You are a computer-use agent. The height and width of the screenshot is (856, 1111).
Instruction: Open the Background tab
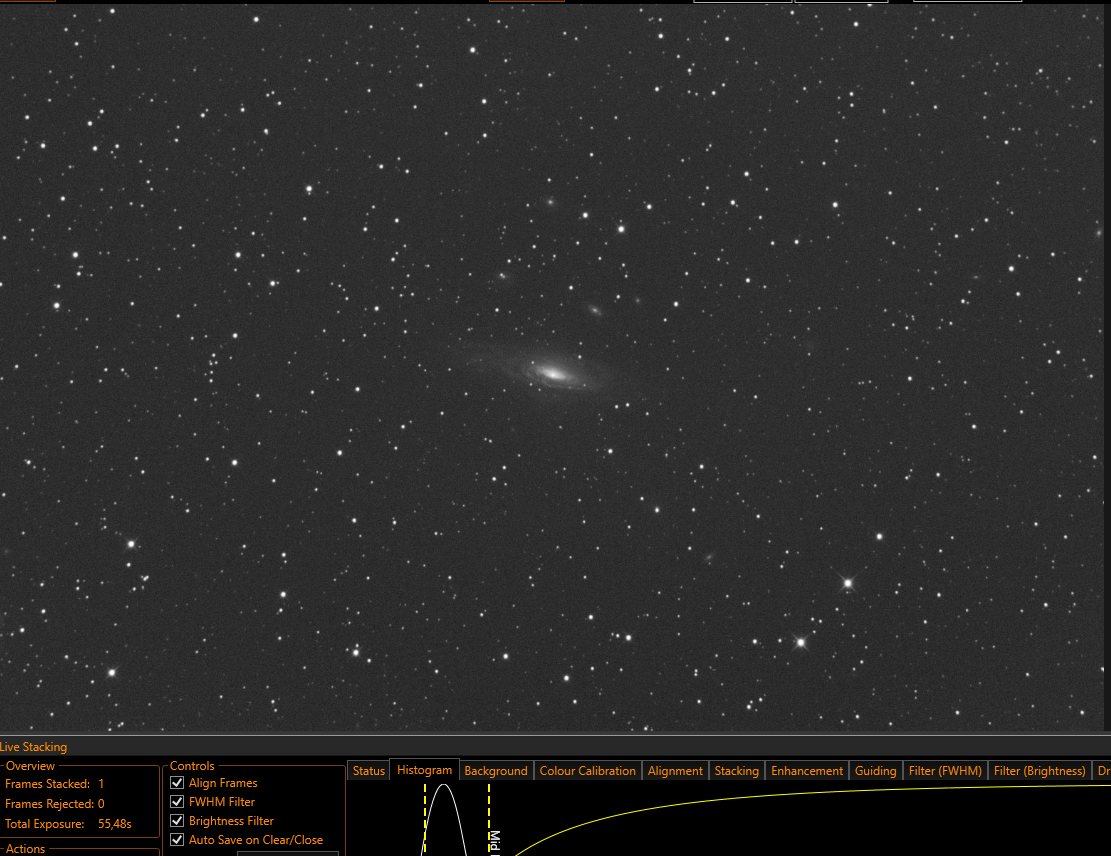496,771
